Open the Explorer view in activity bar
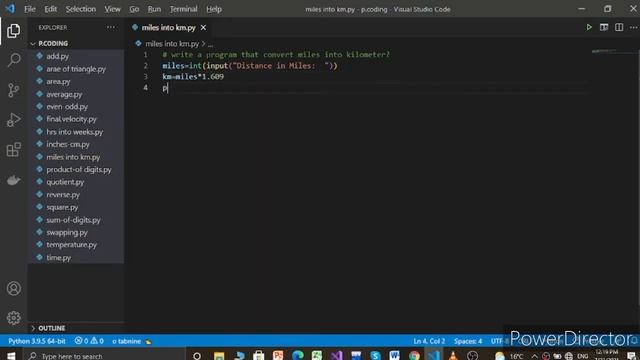This screenshot has height=360, width=640. 13,31
